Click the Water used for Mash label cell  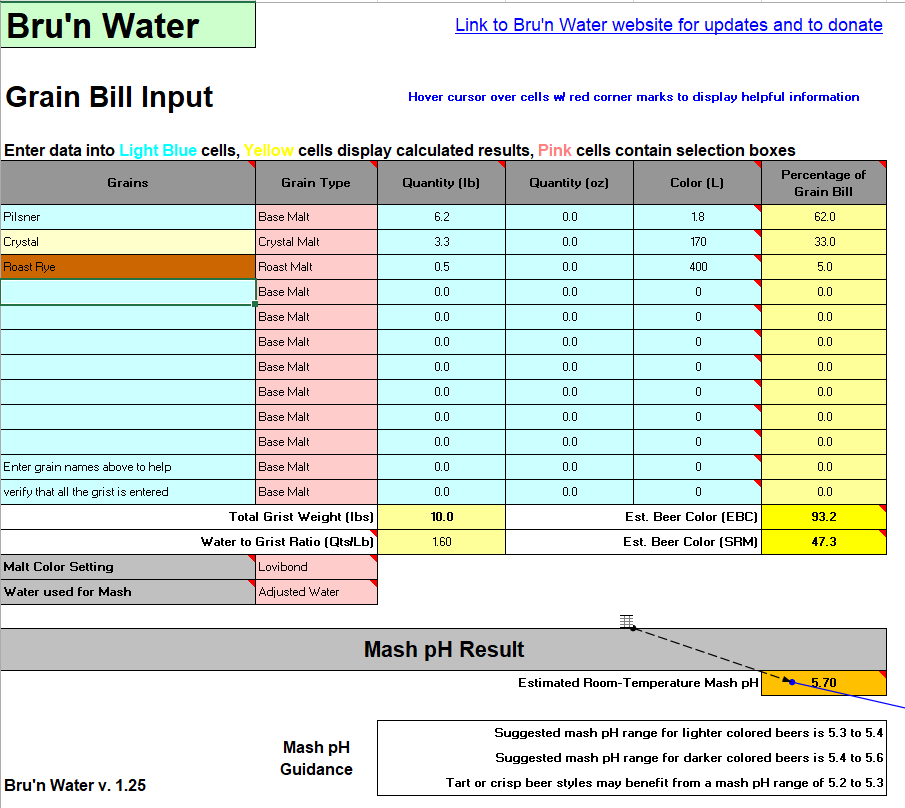pyautogui.click(x=128, y=592)
